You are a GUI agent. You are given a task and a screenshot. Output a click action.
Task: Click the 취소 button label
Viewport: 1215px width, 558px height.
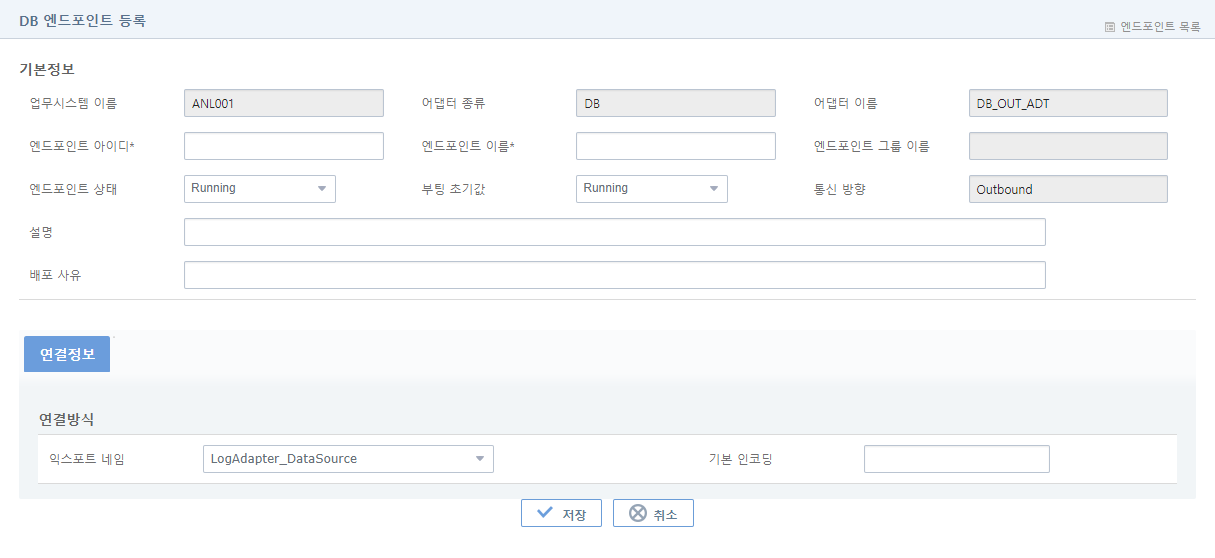pos(666,514)
